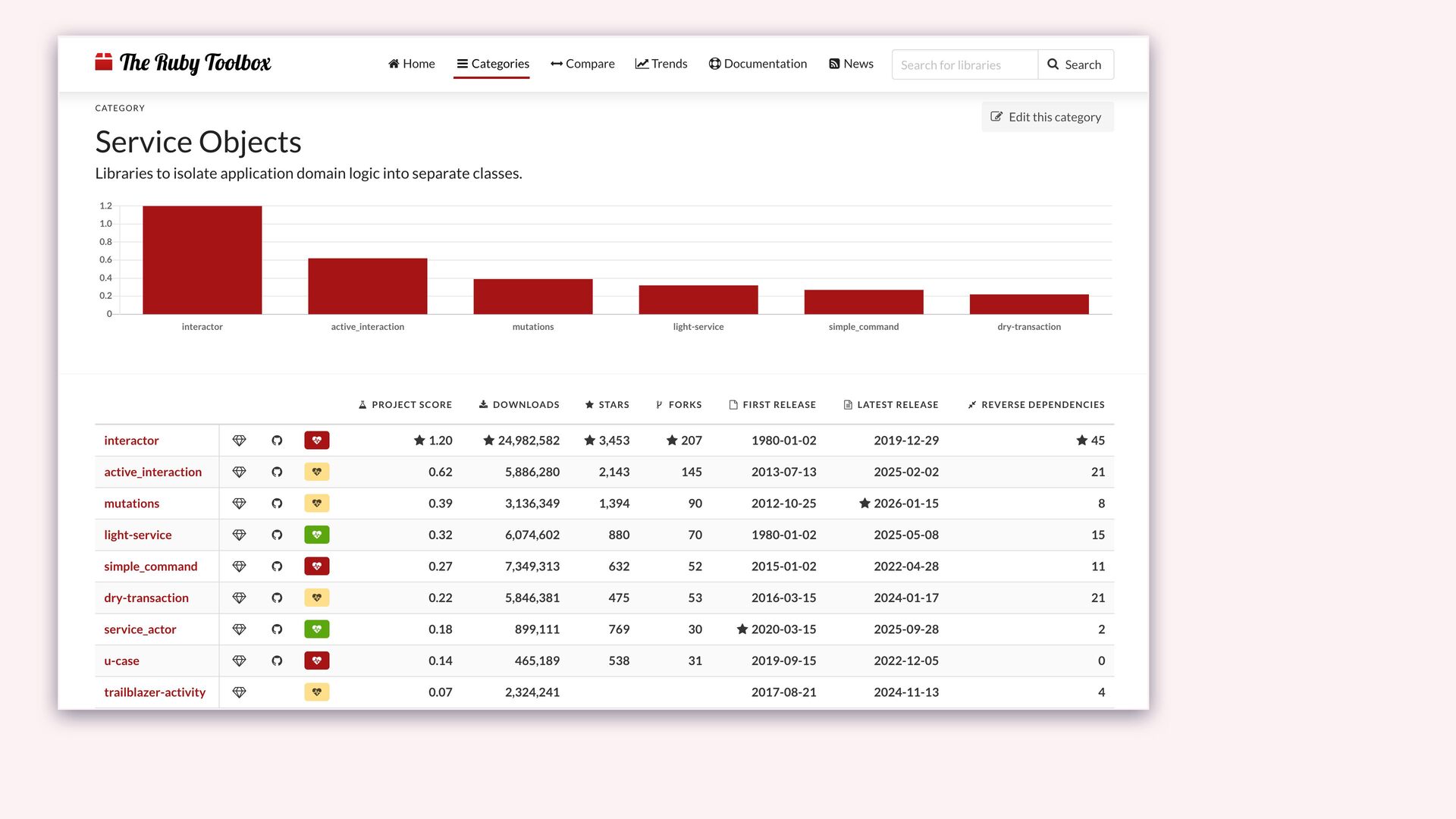Click the green health badge for light-service
This screenshot has height=819, width=1456.
click(317, 535)
